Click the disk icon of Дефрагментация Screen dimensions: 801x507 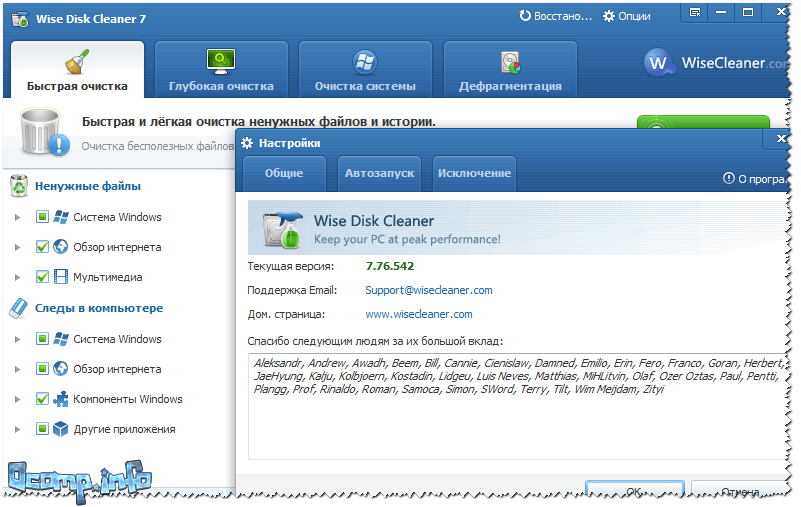pyautogui.click(x=510, y=63)
